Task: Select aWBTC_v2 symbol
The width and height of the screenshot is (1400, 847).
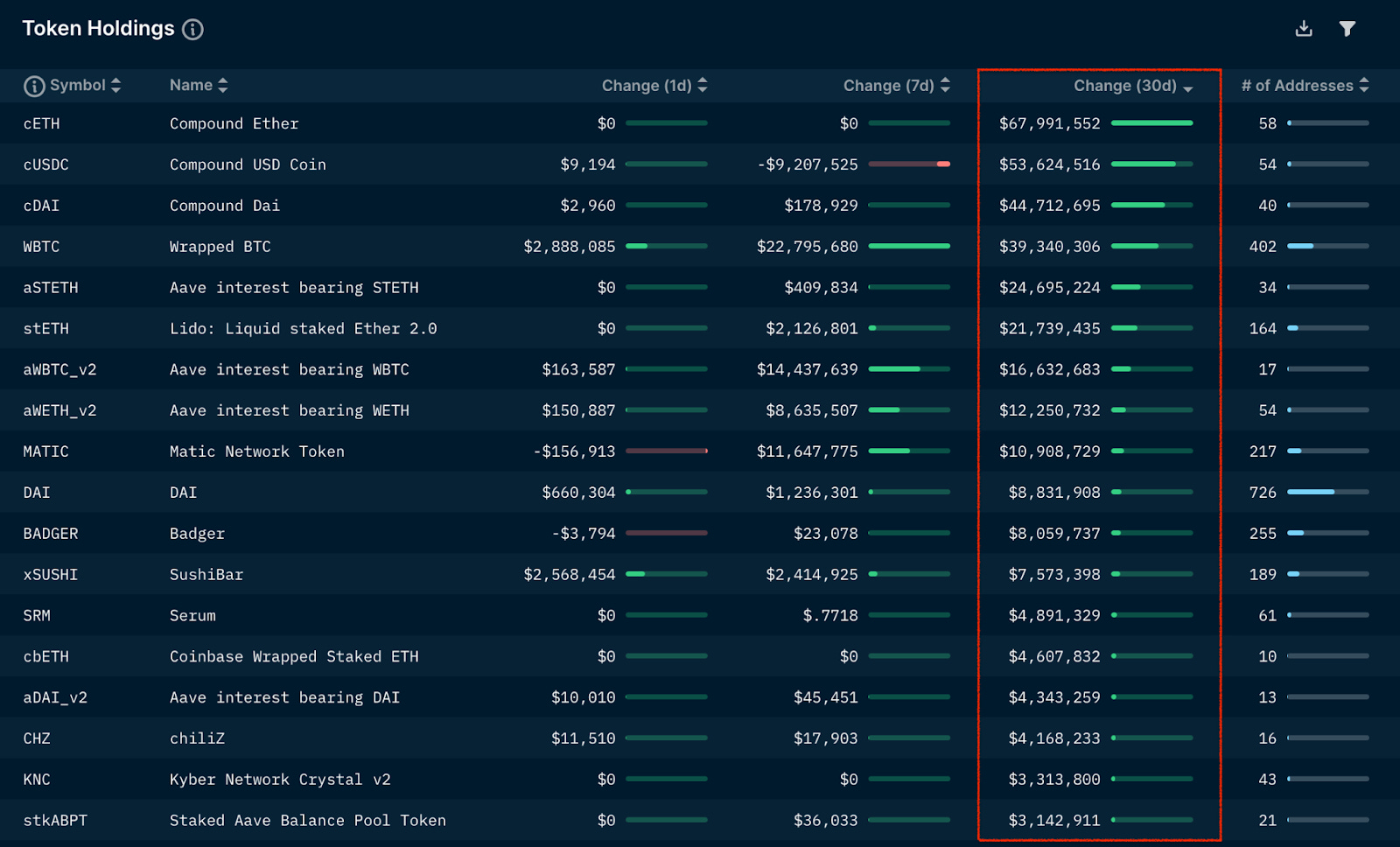Action: (59, 369)
